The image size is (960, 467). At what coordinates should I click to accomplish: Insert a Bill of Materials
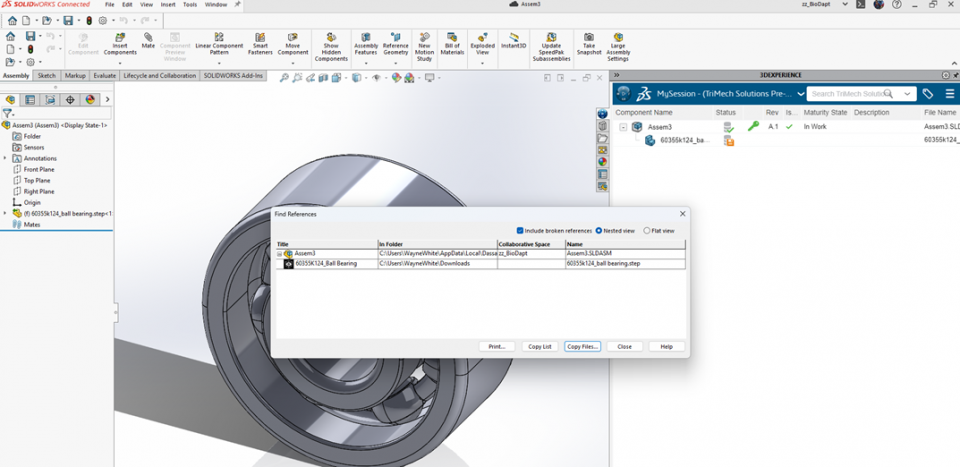(x=452, y=44)
